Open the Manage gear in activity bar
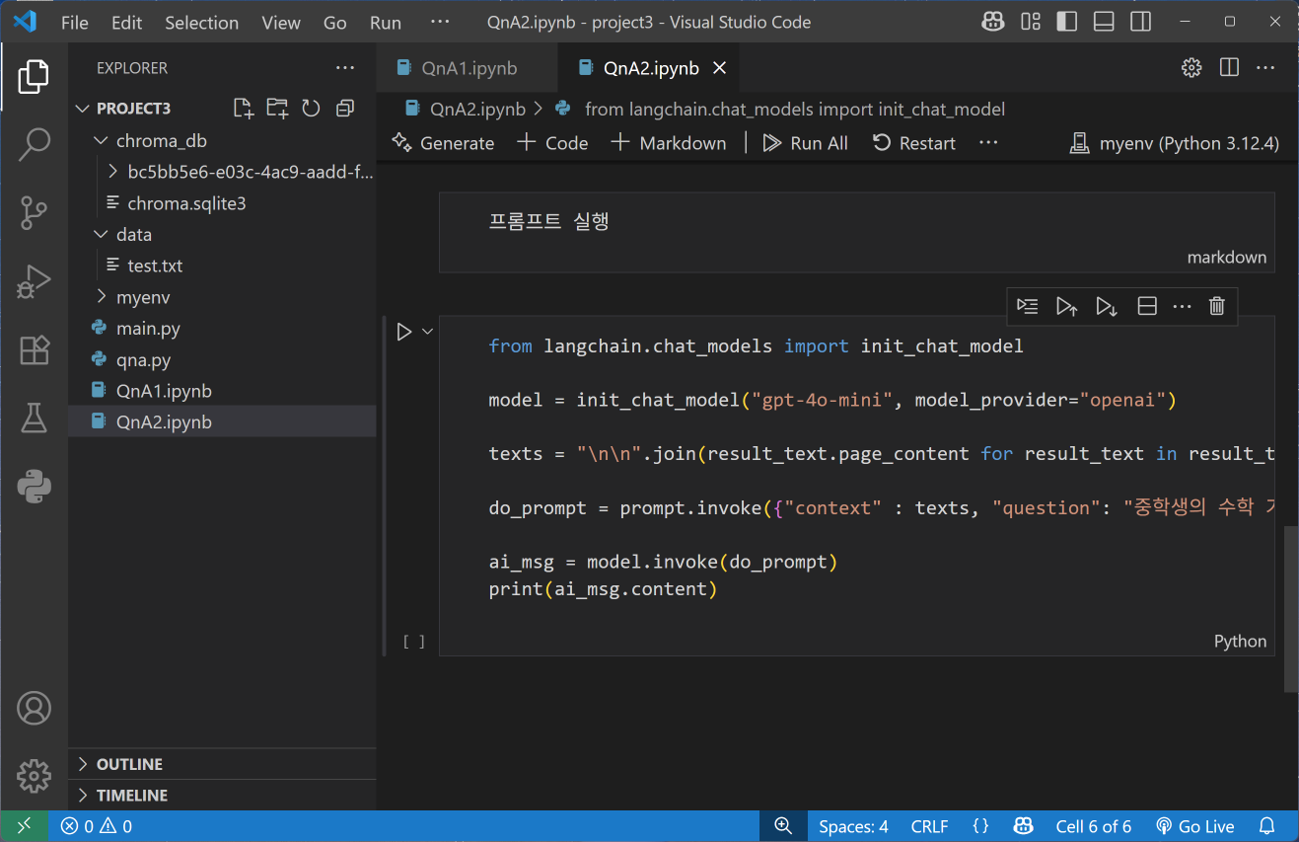 click(x=34, y=776)
